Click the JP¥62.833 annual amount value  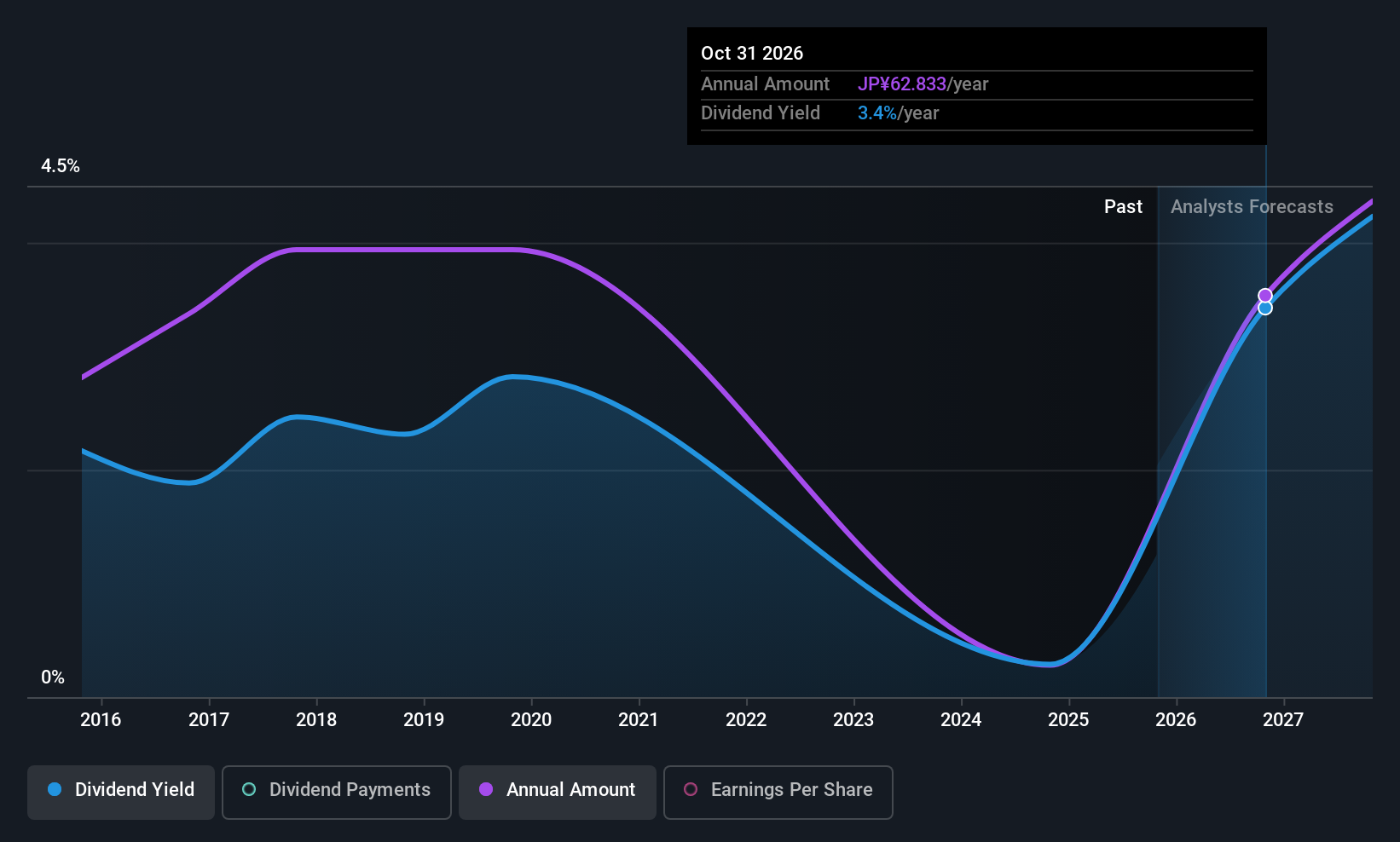(x=902, y=84)
